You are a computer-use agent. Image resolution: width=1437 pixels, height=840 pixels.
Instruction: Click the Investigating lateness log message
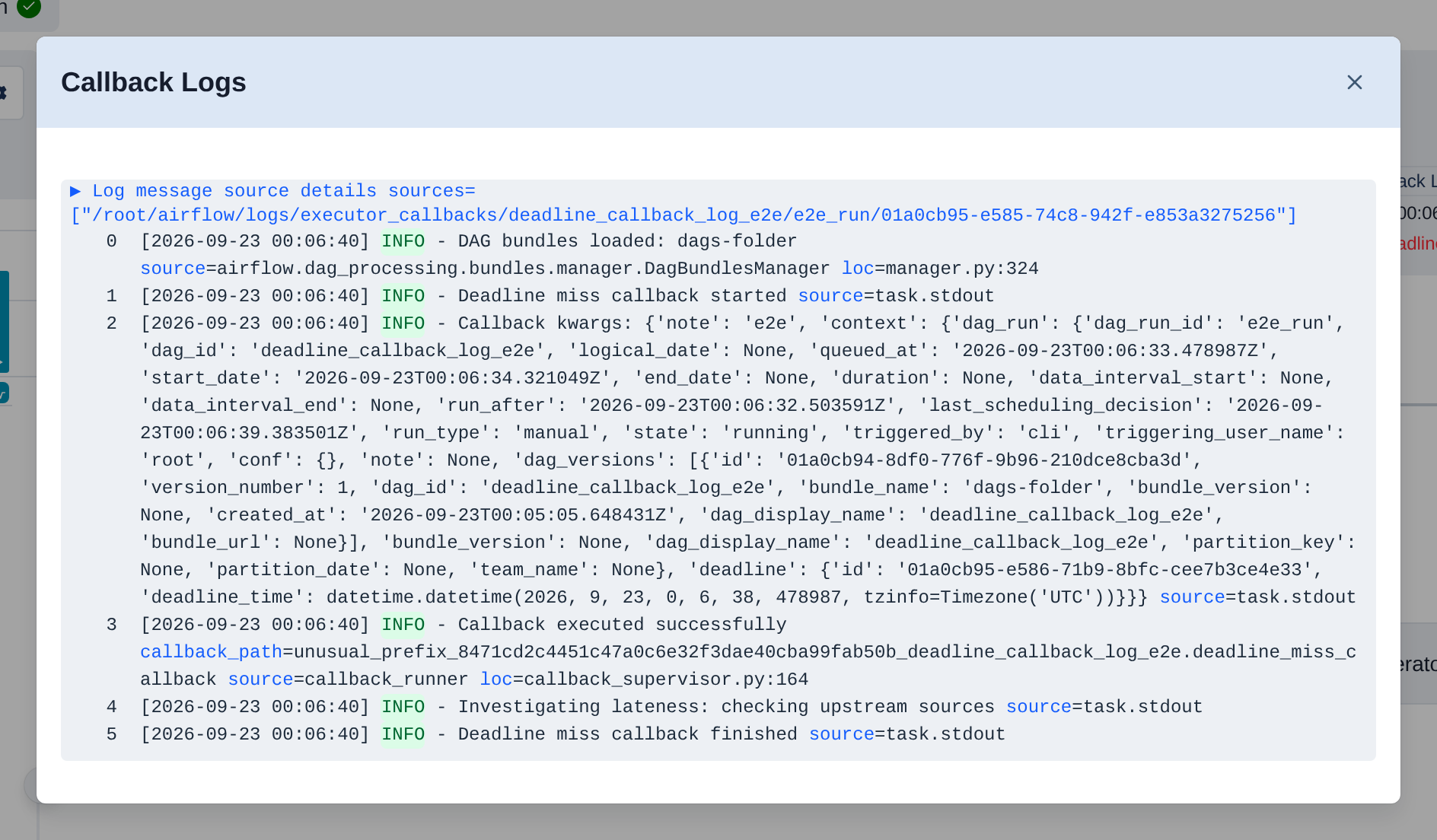click(726, 707)
